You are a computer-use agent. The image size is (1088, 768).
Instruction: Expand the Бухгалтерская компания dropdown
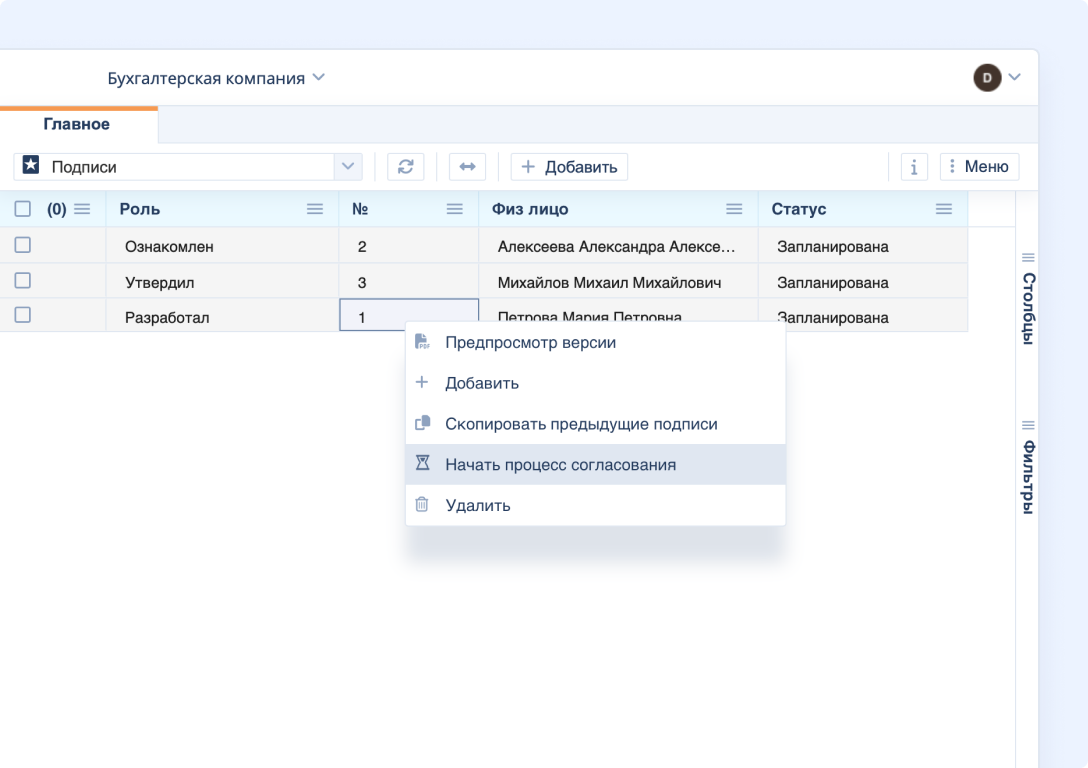click(318, 77)
